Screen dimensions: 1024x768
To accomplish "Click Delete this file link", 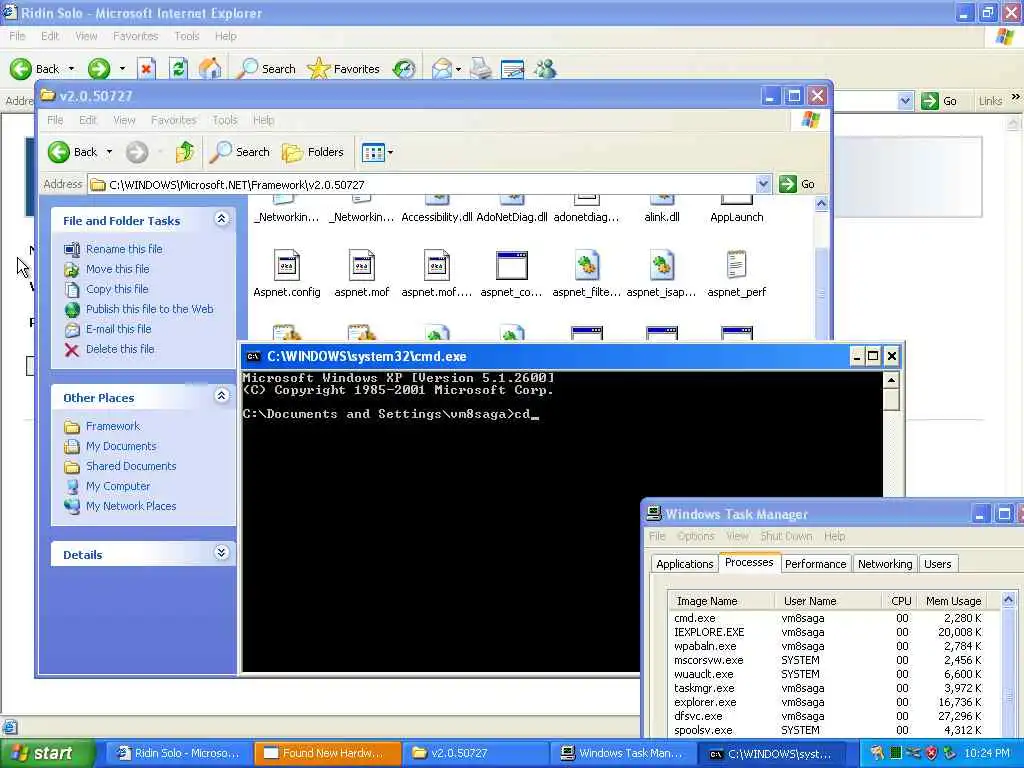I will tap(120, 349).
